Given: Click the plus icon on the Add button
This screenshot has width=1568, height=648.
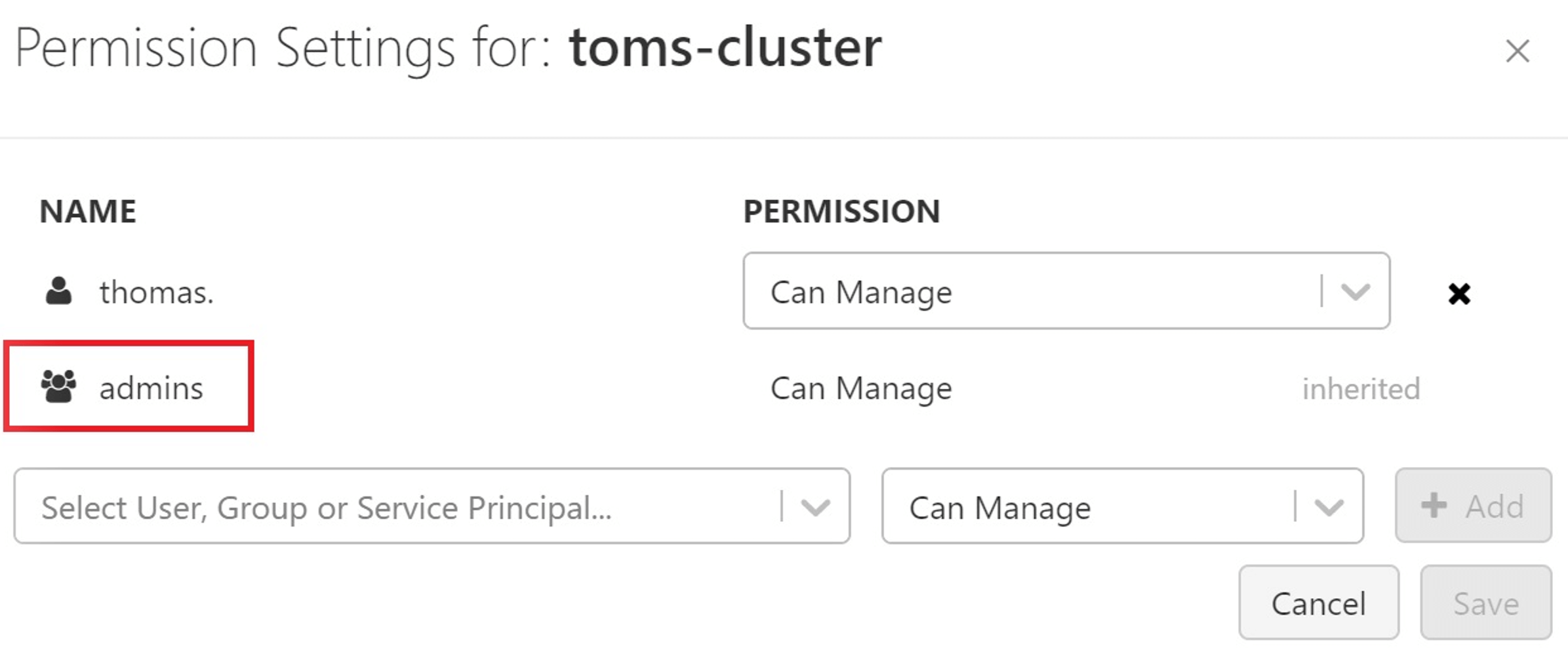Looking at the screenshot, I should pyautogui.click(x=1436, y=506).
